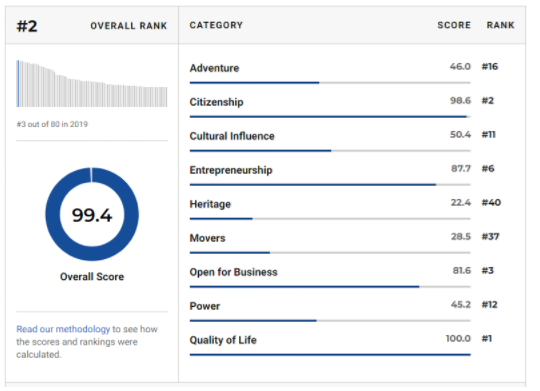Select the Adventure category label
This screenshot has height=391, width=540.
(214, 68)
